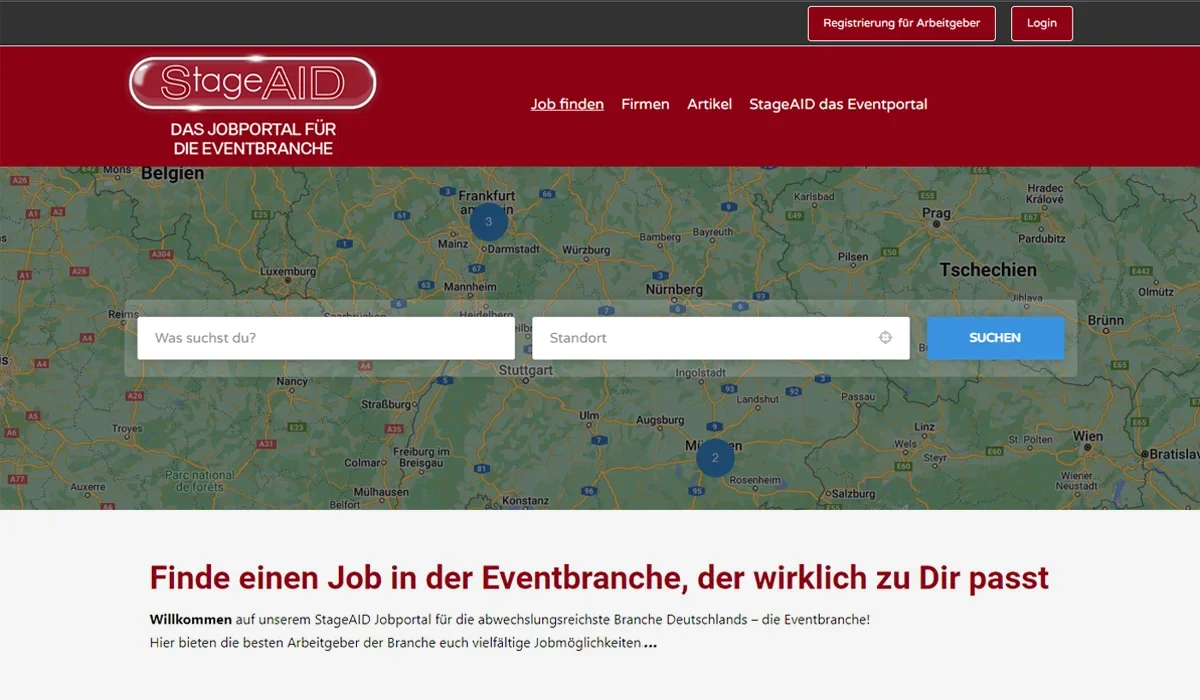Open Registrierung für Arbeitgeber
Viewport: 1200px width, 700px height.
[901, 23]
